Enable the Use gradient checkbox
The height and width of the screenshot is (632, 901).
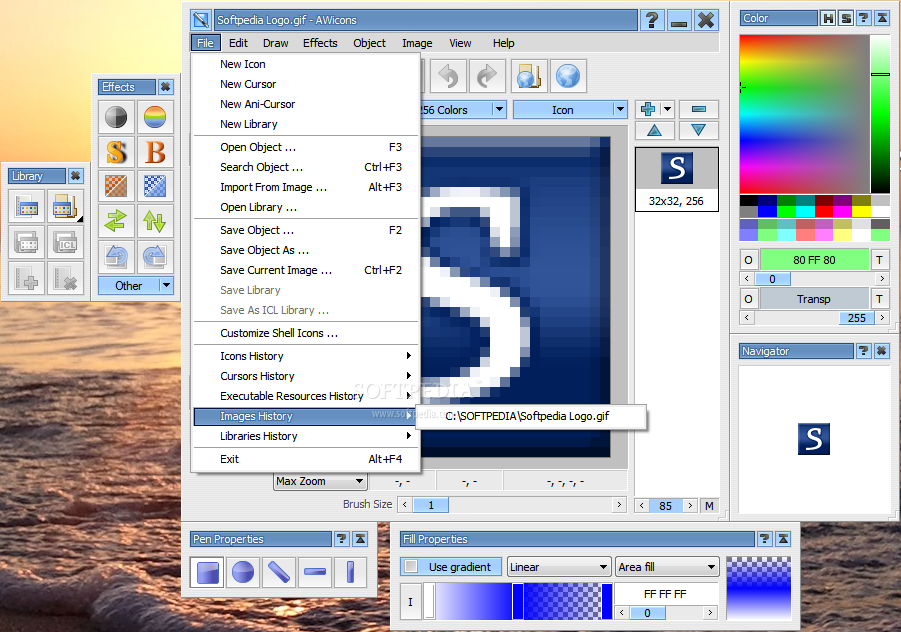click(x=411, y=567)
